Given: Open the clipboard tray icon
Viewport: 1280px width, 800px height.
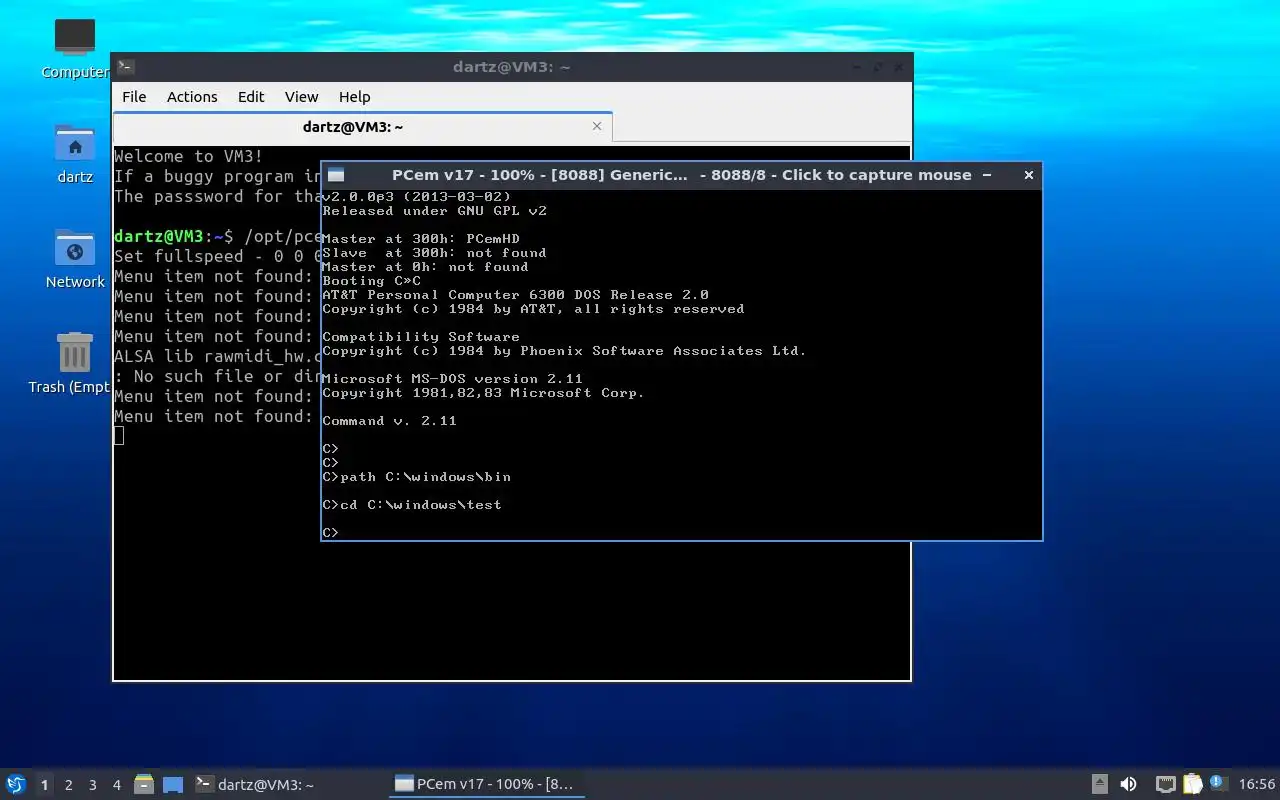Looking at the screenshot, I should click(1193, 784).
